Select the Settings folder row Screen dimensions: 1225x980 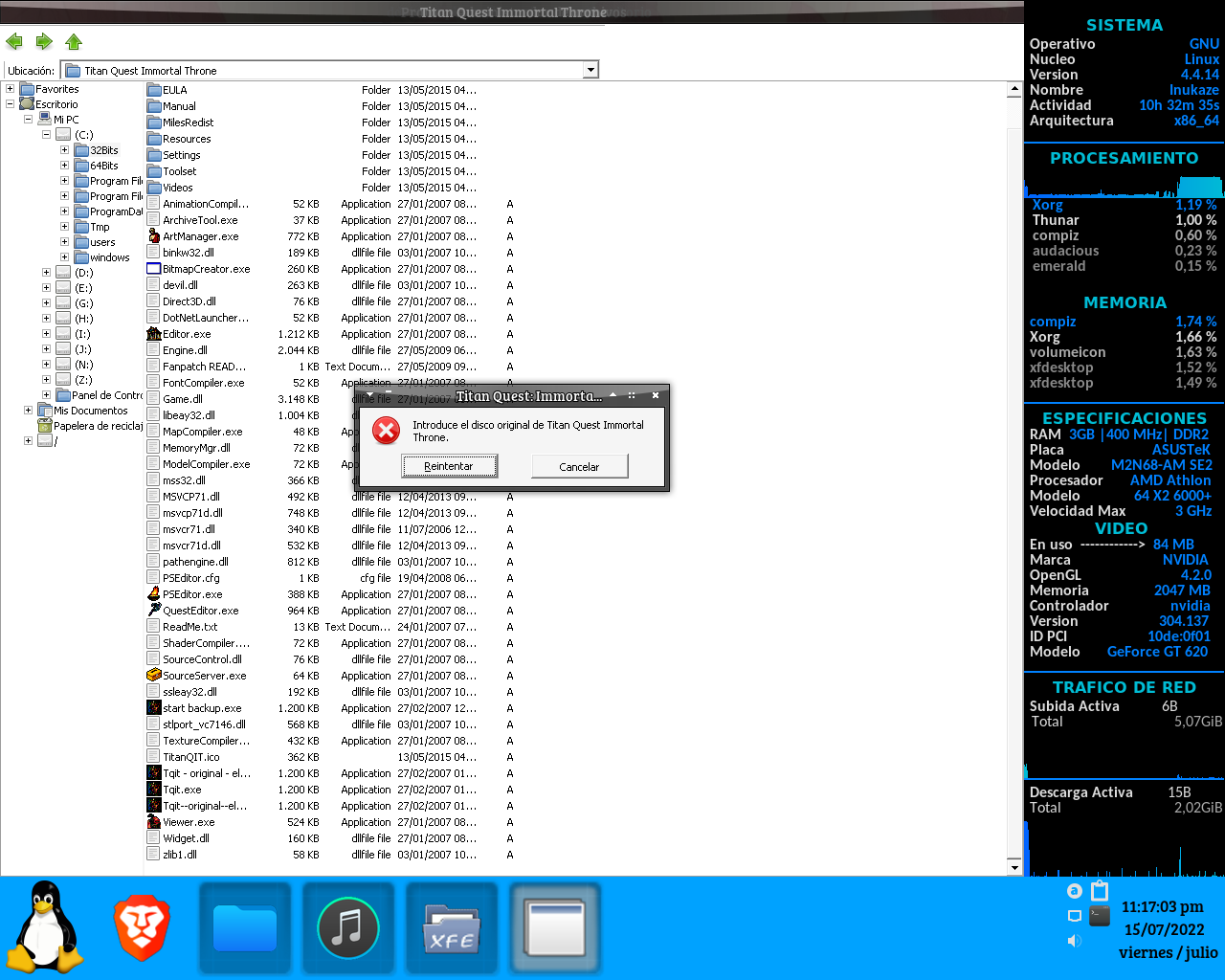tap(311, 155)
